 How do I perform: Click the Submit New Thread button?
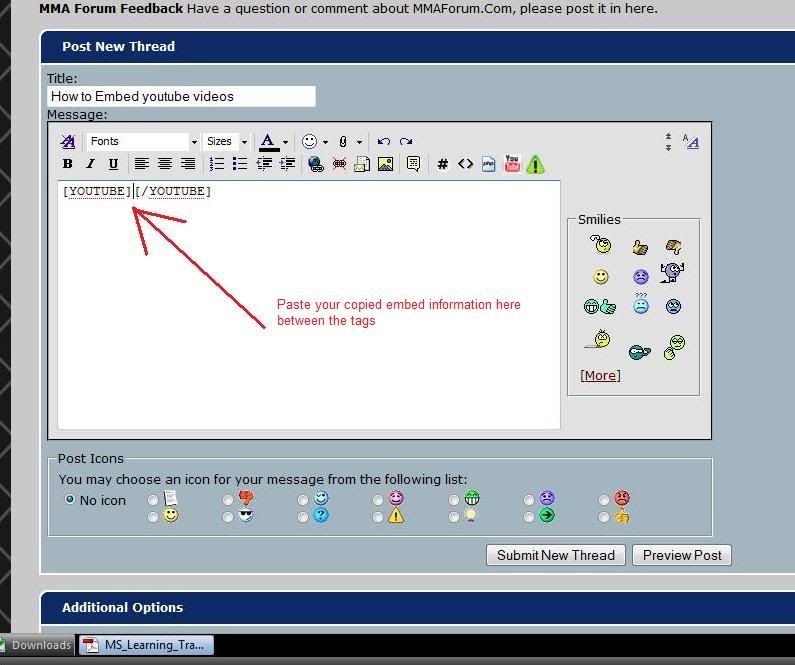(x=556, y=556)
